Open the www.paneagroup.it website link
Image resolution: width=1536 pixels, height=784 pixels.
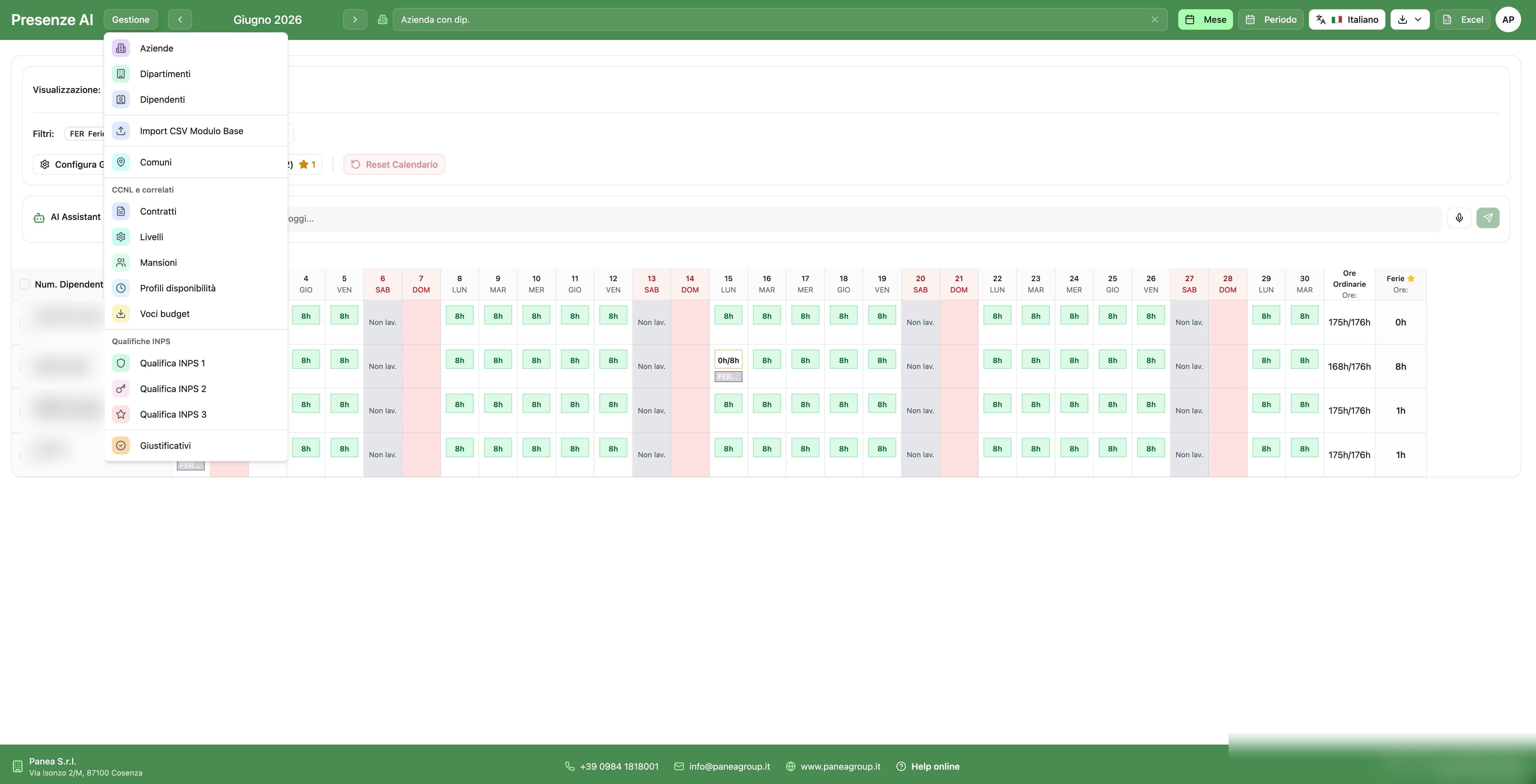tap(840, 767)
